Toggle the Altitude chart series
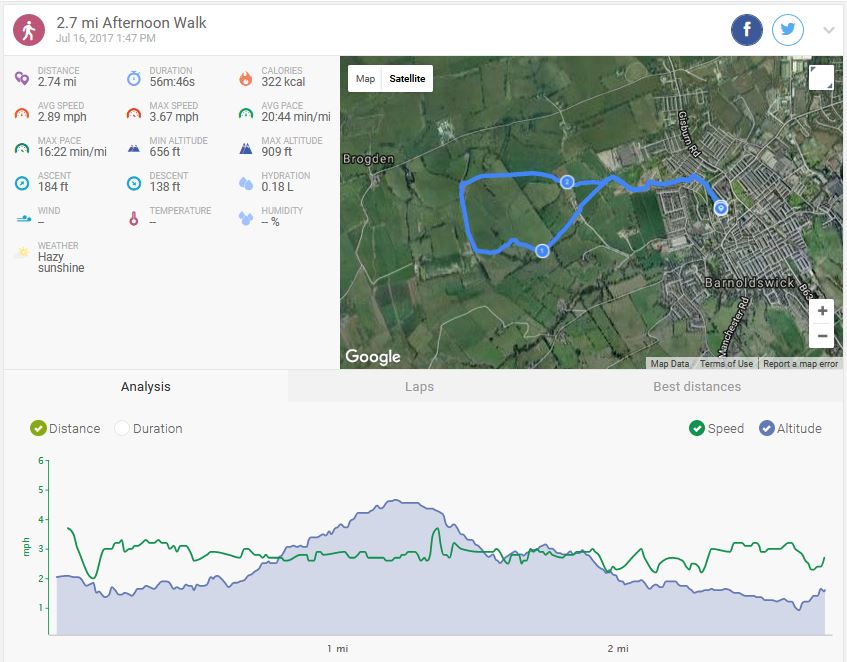The width and height of the screenshot is (847, 662). pyautogui.click(x=767, y=428)
